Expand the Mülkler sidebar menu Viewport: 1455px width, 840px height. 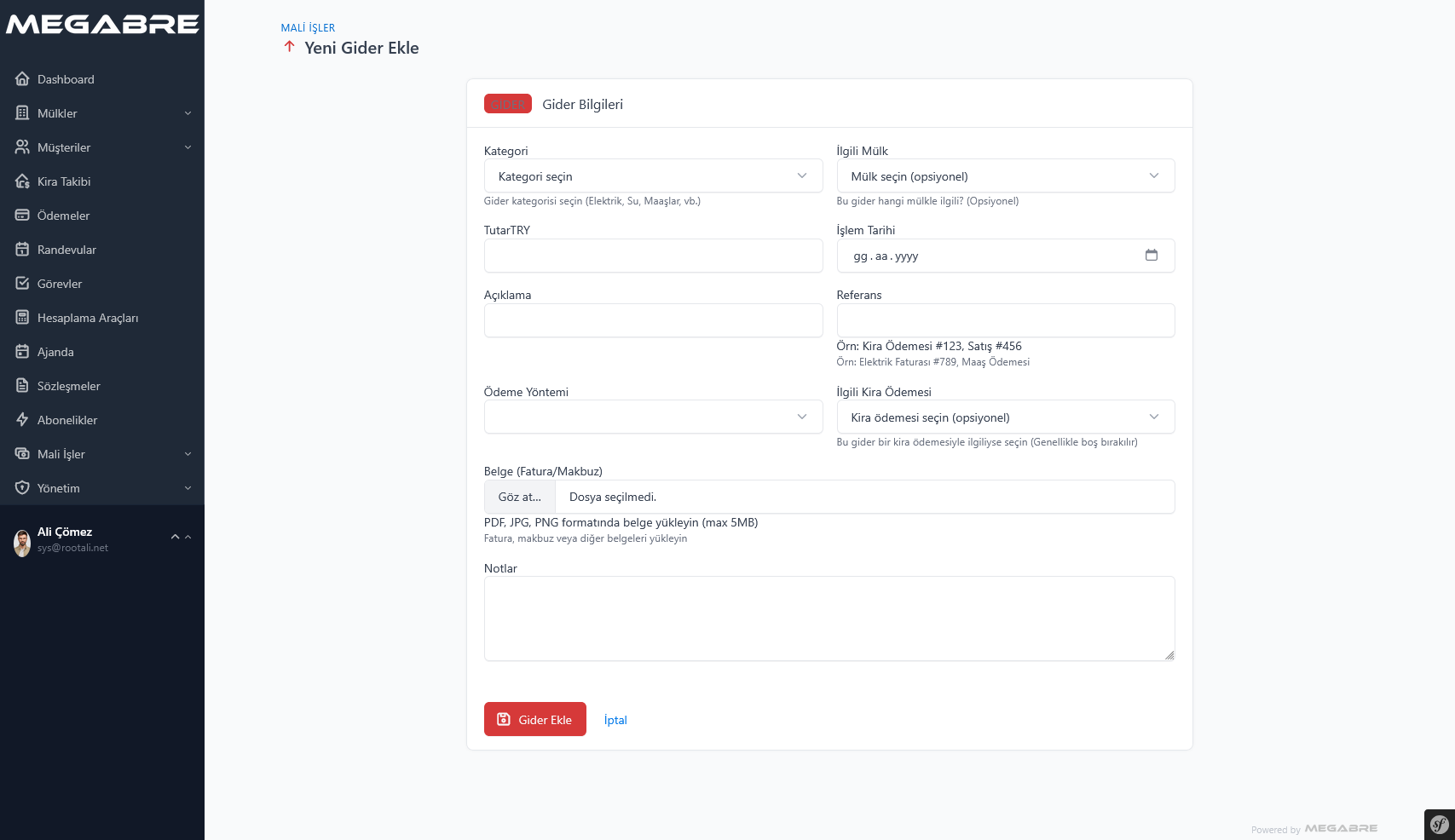point(102,113)
